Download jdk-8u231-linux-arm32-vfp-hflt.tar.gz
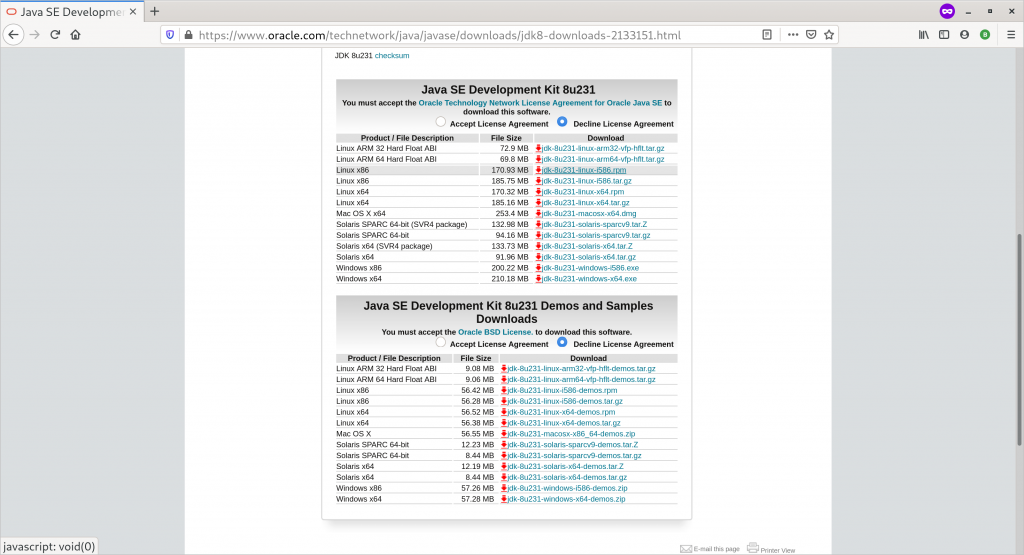Screen dimensions: 1024x555 (603, 148)
